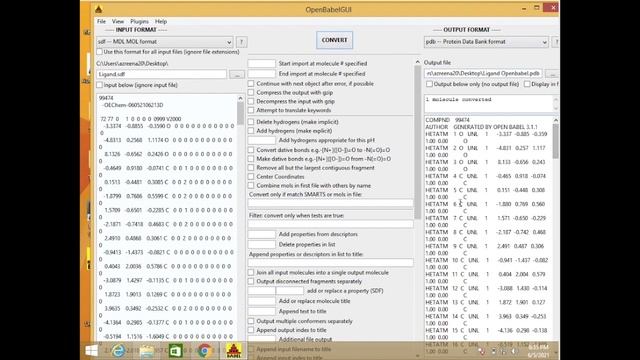The height and width of the screenshot is (360, 640).
Task: Click the 'COMPND 99474' output line
Action: [x=447, y=120]
